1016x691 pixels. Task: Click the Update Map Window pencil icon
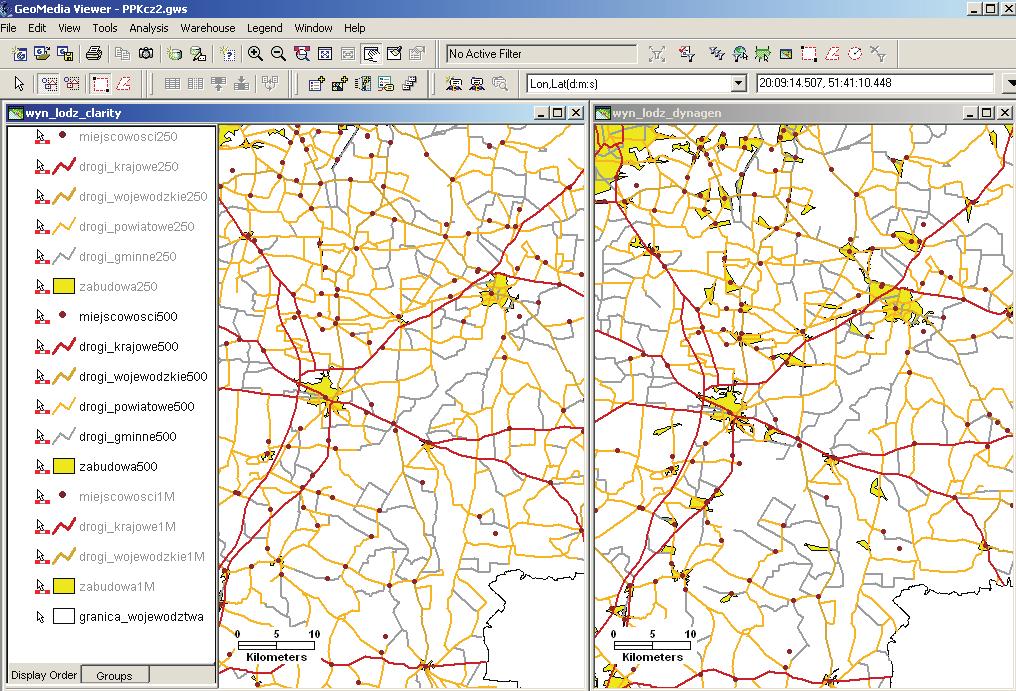[395, 53]
